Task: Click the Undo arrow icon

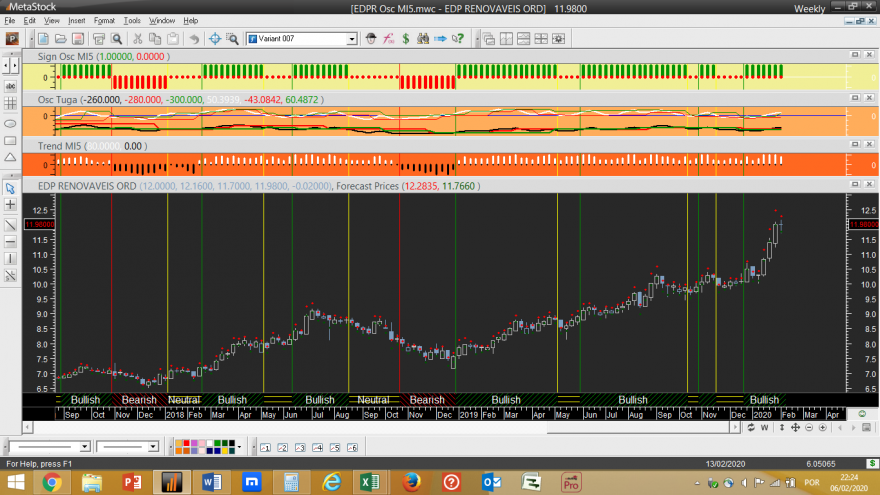Action: point(194,39)
